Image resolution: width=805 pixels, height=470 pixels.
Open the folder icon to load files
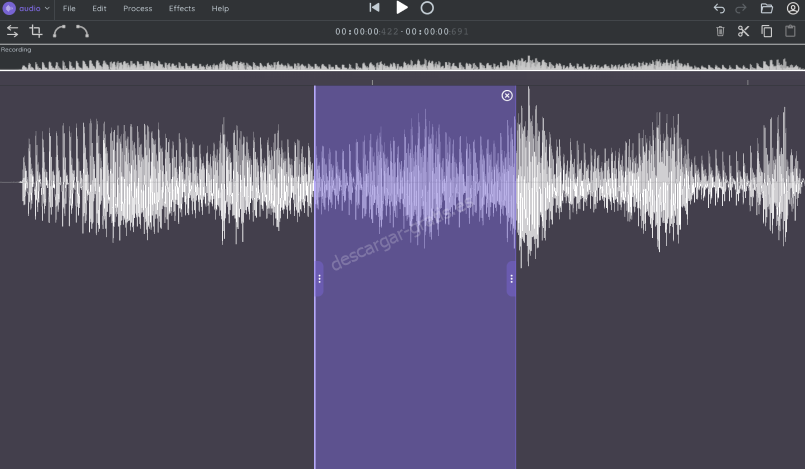(767, 8)
